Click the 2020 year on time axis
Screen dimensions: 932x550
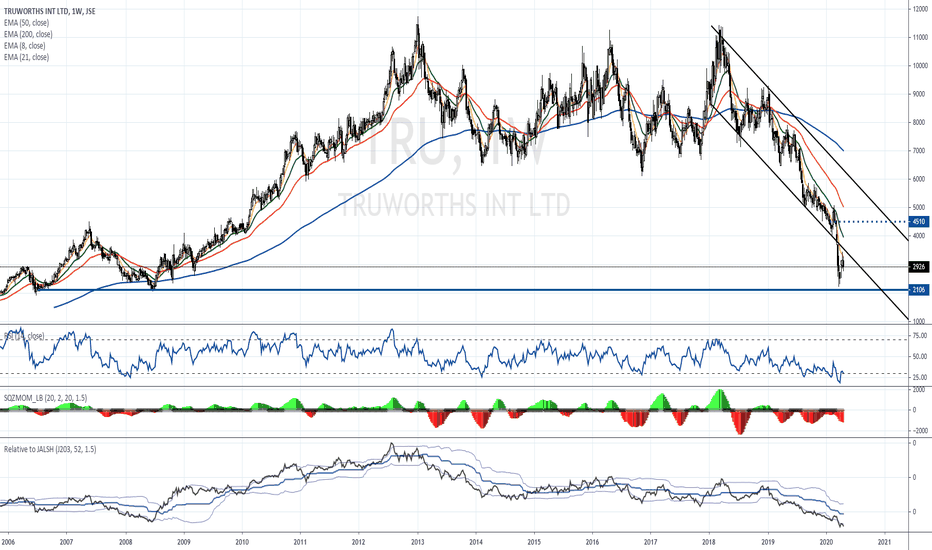pos(826,542)
